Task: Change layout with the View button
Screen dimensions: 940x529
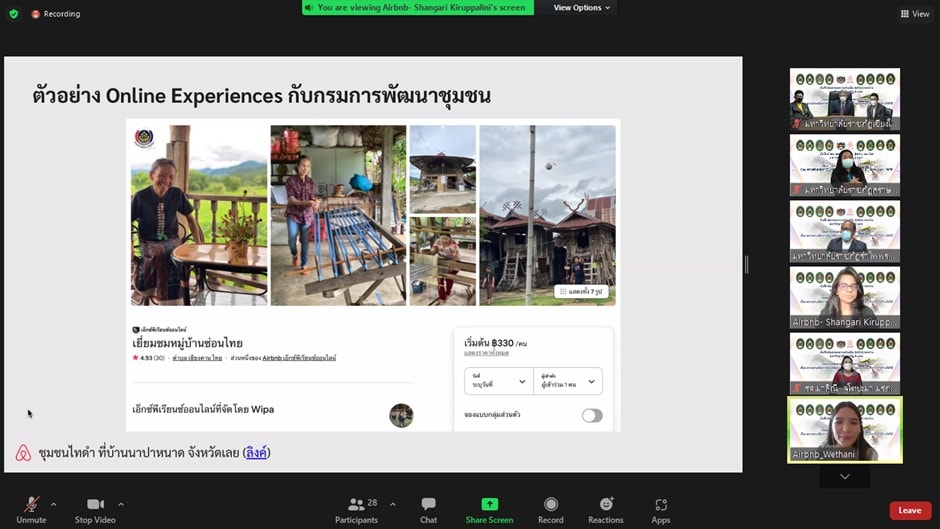Action: pyautogui.click(x=915, y=14)
